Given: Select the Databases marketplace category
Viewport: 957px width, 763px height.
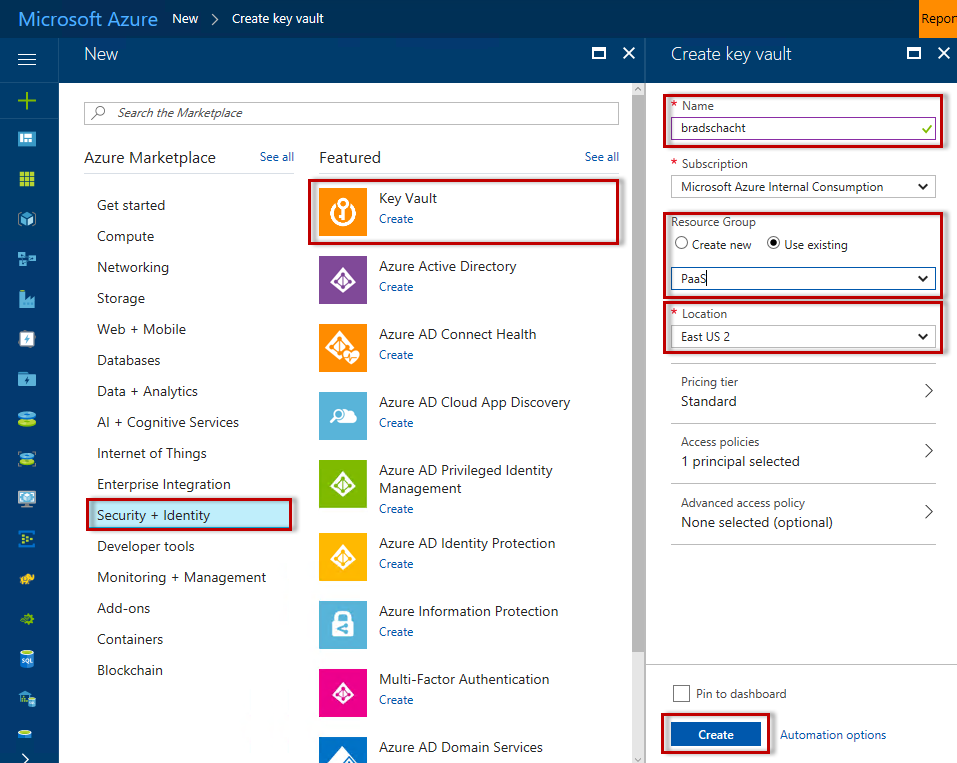Looking at the screenshot, I should tap(128, 360).
